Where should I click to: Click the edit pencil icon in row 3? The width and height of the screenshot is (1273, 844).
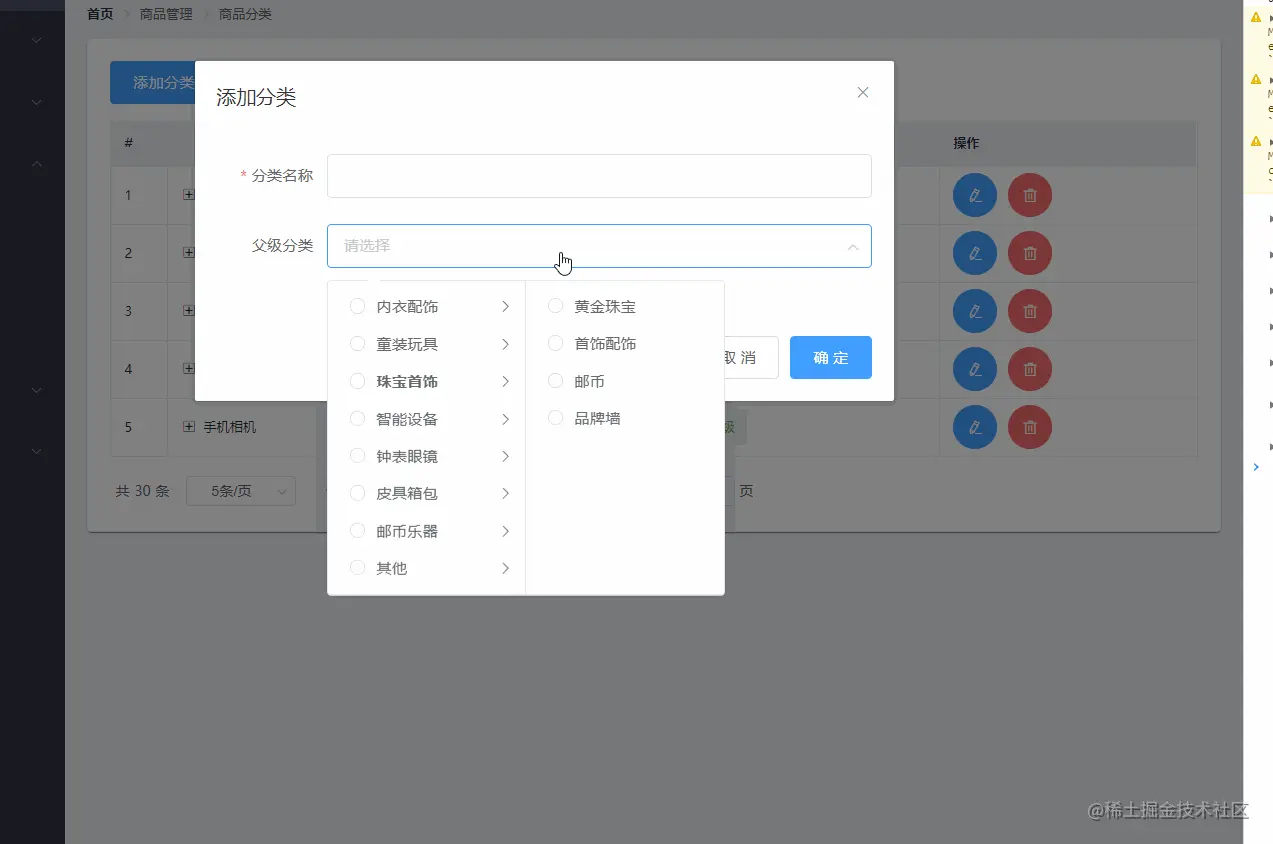pos(973,311)
